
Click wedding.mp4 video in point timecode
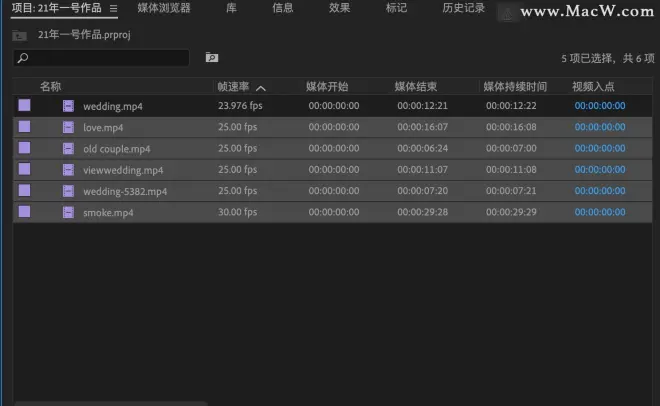pos(600,106)
